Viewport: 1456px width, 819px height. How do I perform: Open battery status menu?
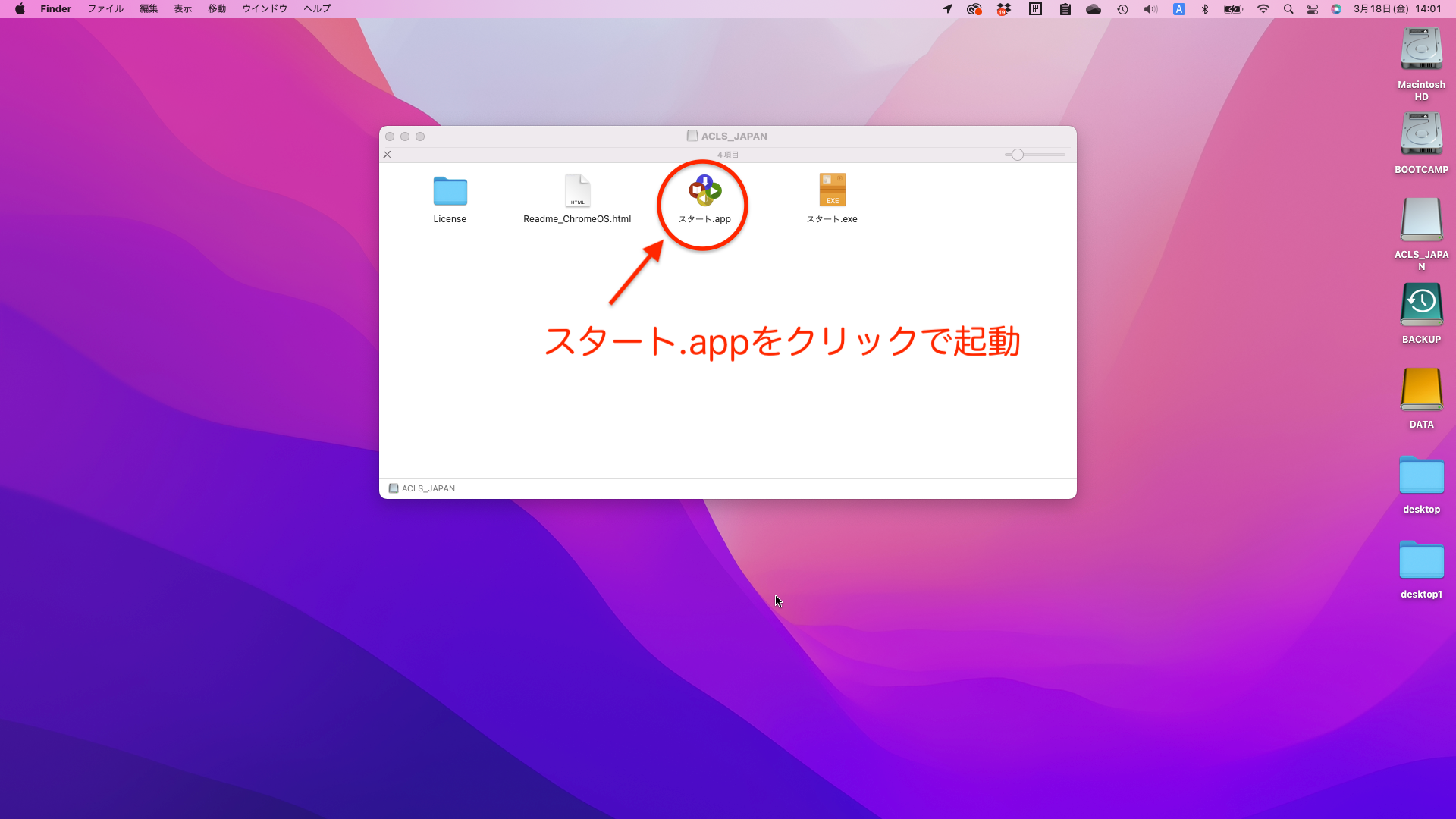[x=1234, y=9]
